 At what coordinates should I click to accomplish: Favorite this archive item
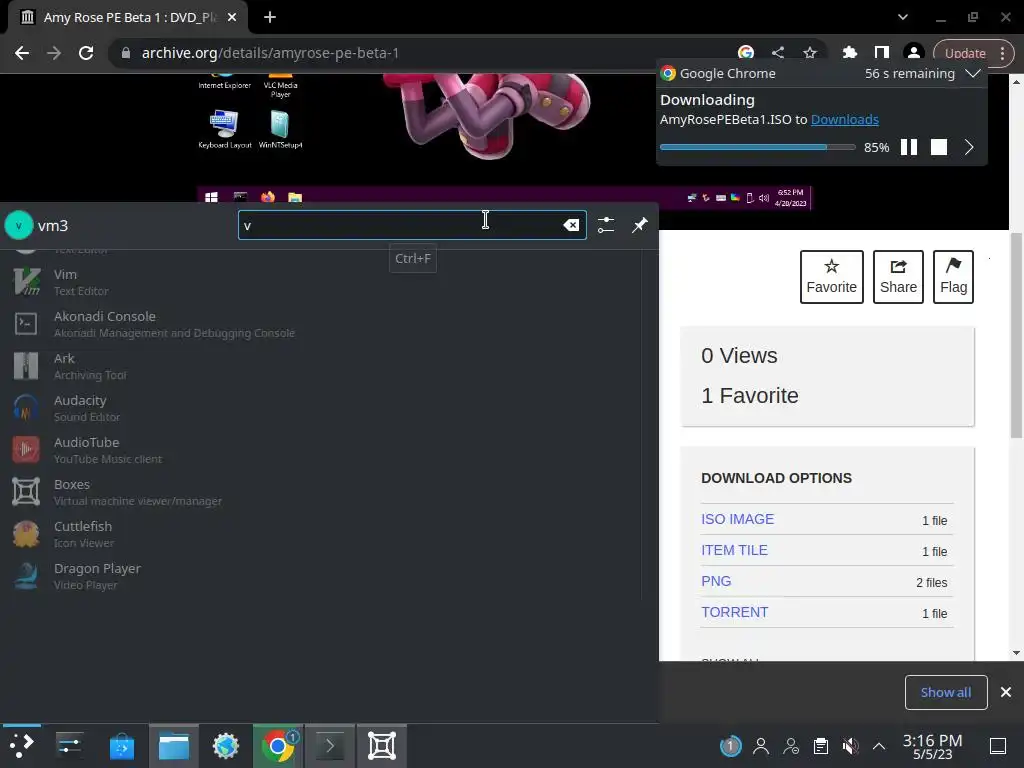pos(831,277)
